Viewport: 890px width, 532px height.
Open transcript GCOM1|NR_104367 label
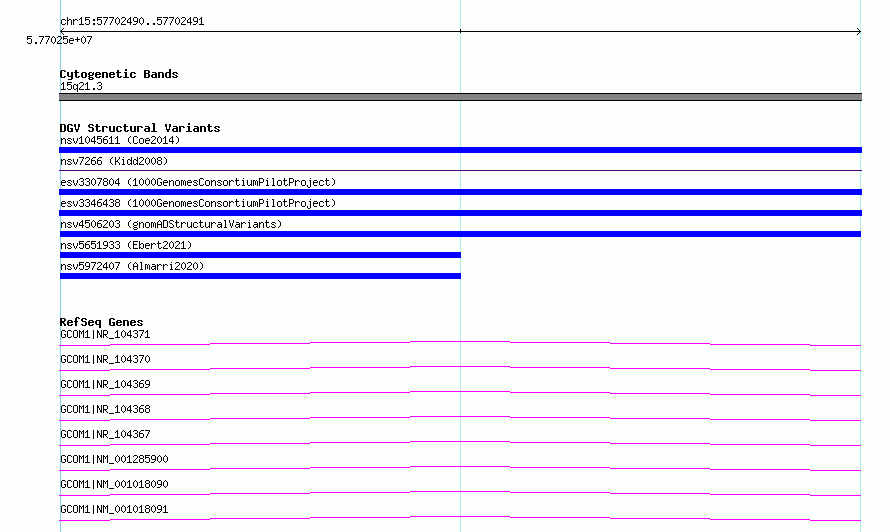tap(105, 434)
